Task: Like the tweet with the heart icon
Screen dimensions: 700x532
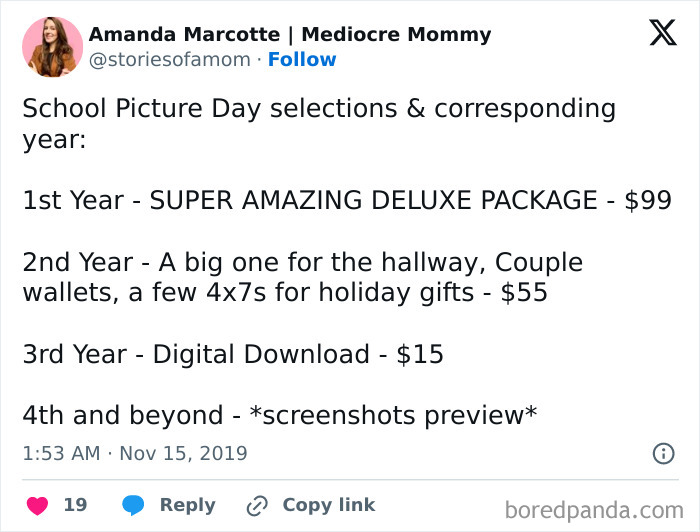Action: [39, 505]
